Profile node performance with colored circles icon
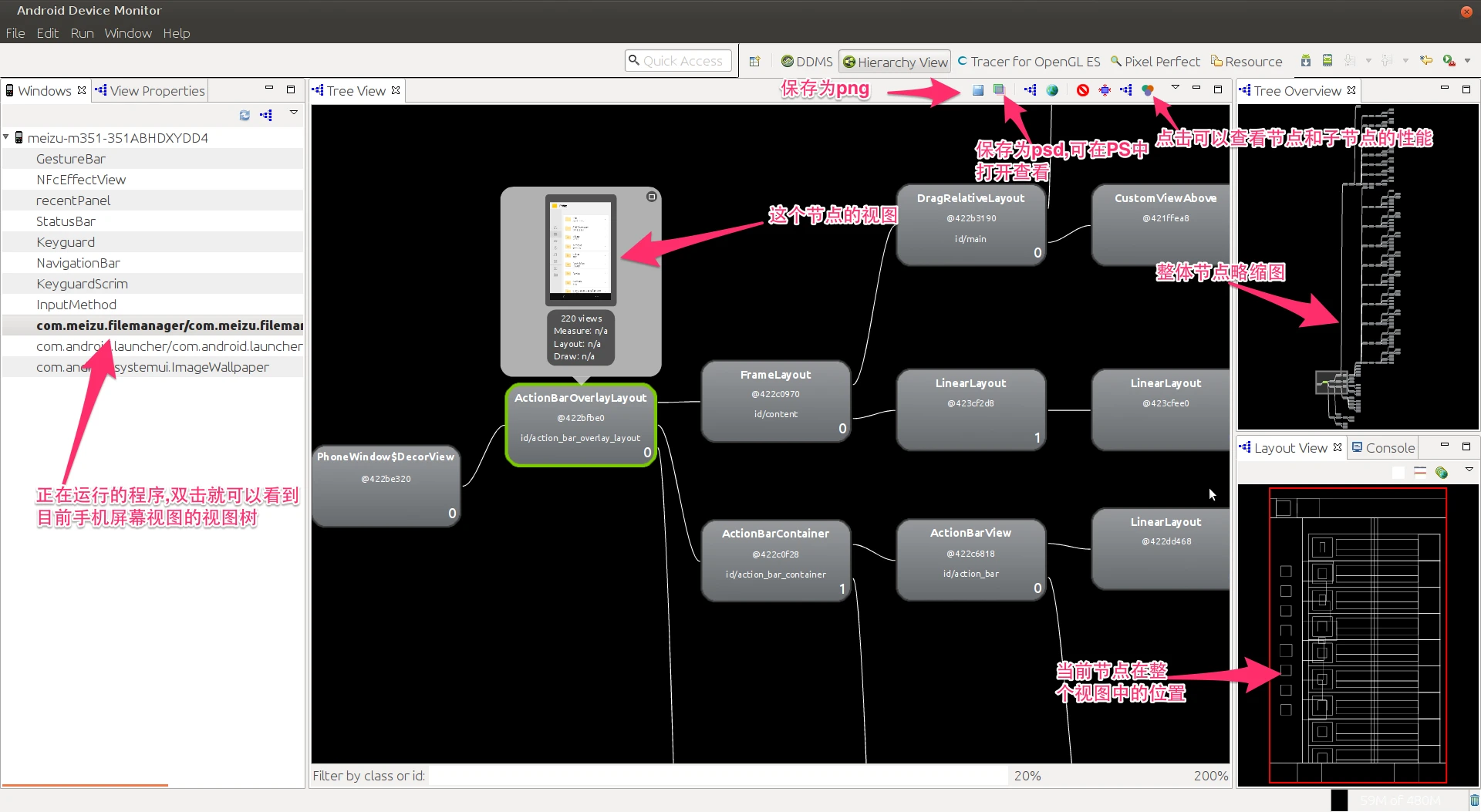 1148,90
